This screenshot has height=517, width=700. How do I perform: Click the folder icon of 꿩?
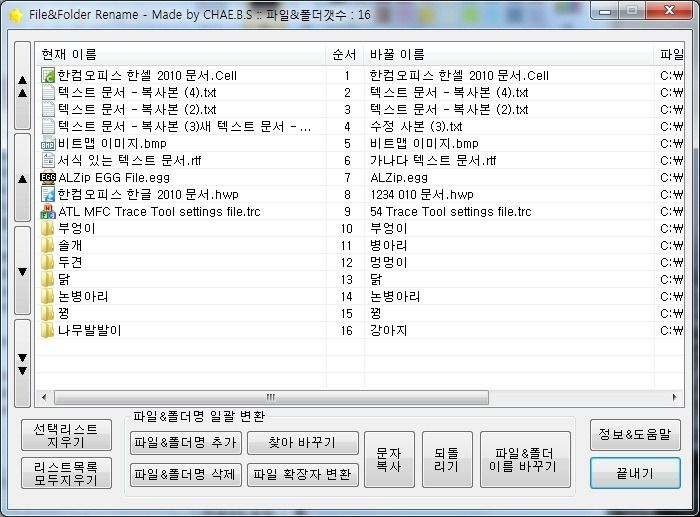pyautogui.click(x=48, y=313)
